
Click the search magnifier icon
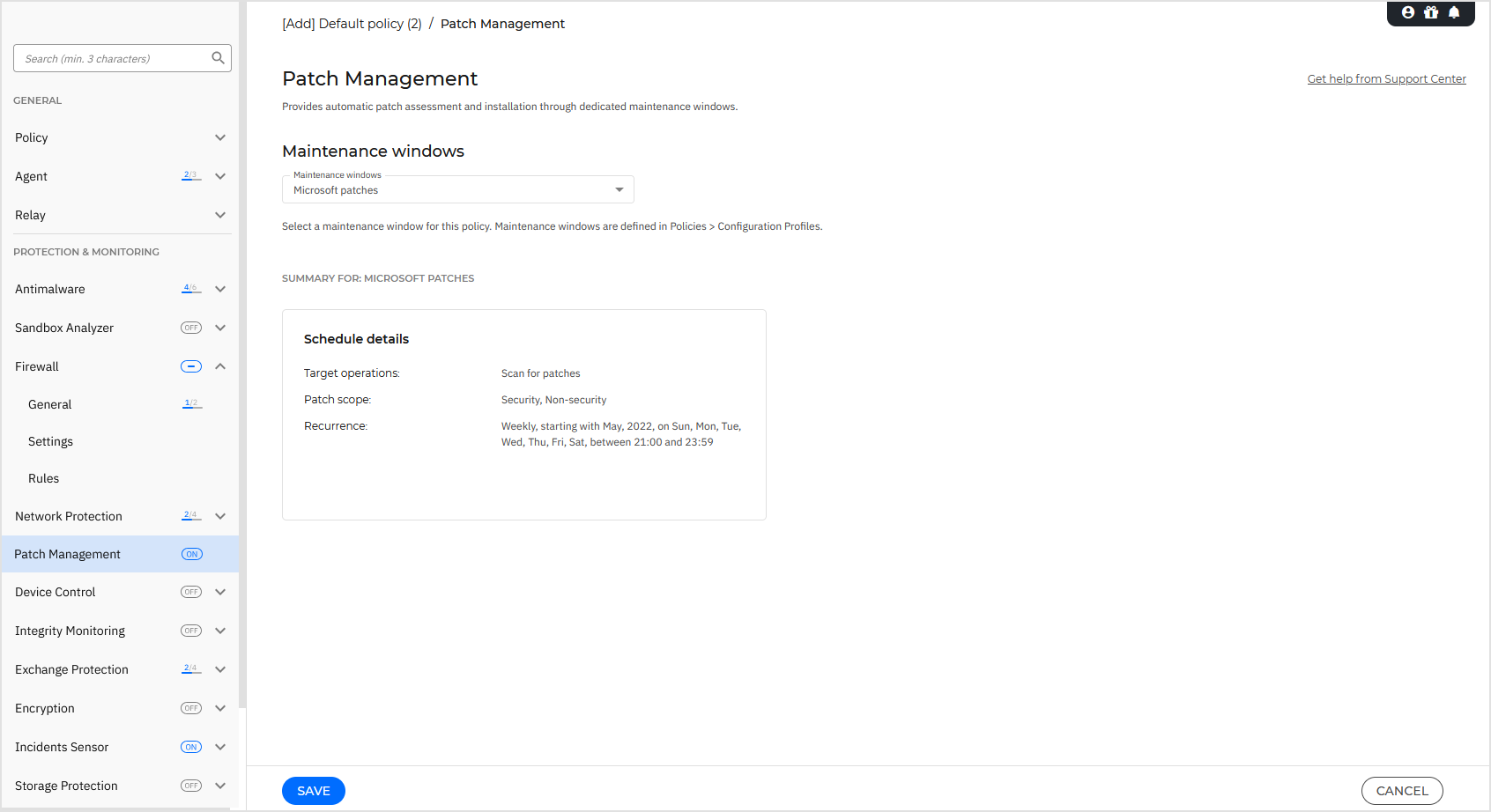pos(218,57)
